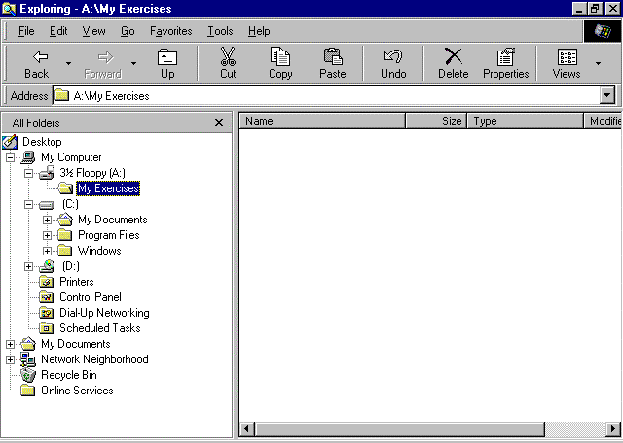Go Back using toolbar arrow
Screen dimensions: 623x443
click(x=37, y=63)
